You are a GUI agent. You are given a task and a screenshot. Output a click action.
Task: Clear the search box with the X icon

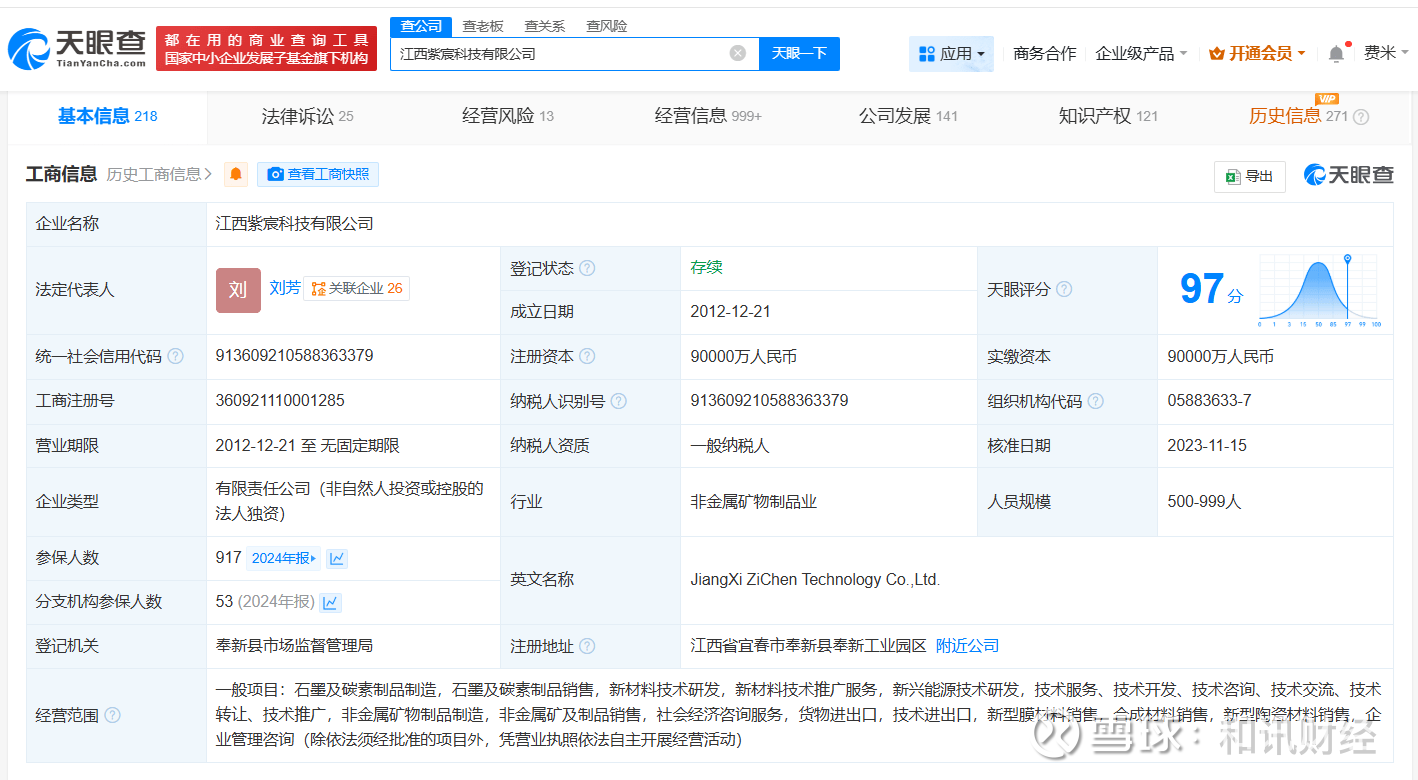[x=738, y=53]
